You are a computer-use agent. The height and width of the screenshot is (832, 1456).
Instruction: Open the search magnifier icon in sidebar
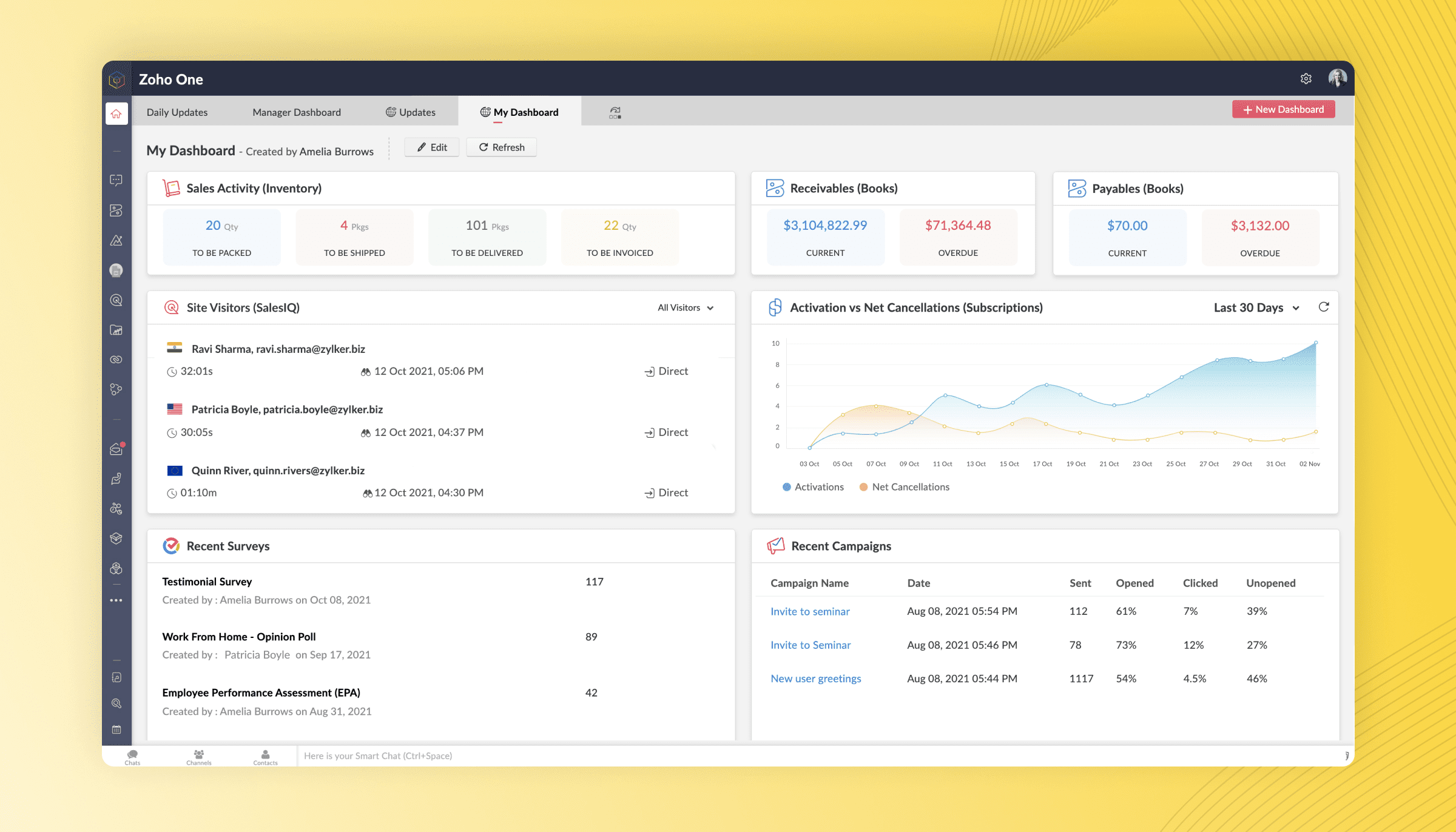pos(116,703)
